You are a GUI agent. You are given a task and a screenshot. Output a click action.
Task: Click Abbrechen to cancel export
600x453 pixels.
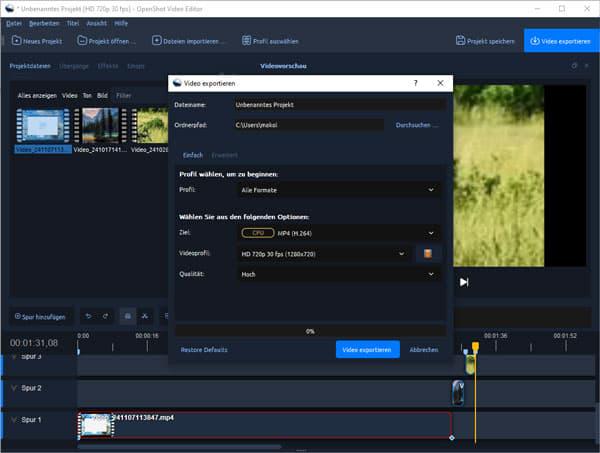[x=424, y=350]
